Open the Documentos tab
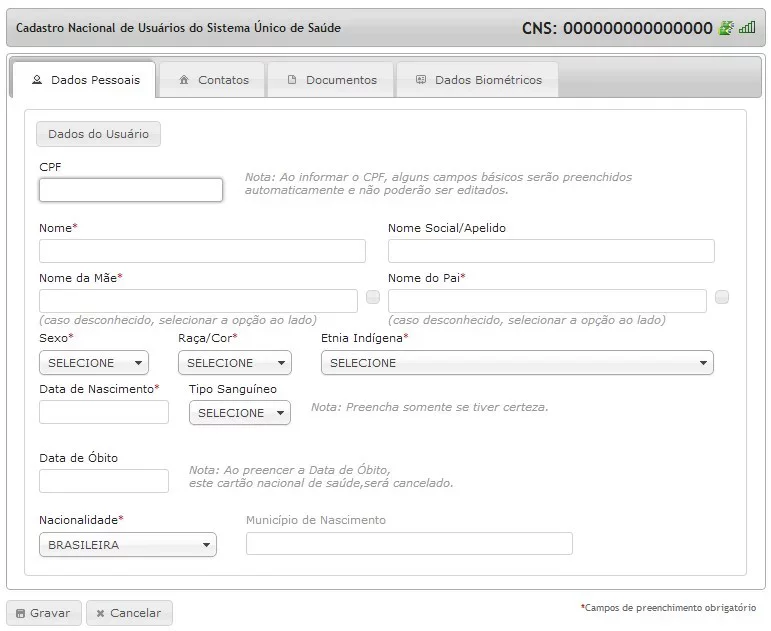Image resolution: width=771 pixels, height=631 pixels. (x=330, y=80)
